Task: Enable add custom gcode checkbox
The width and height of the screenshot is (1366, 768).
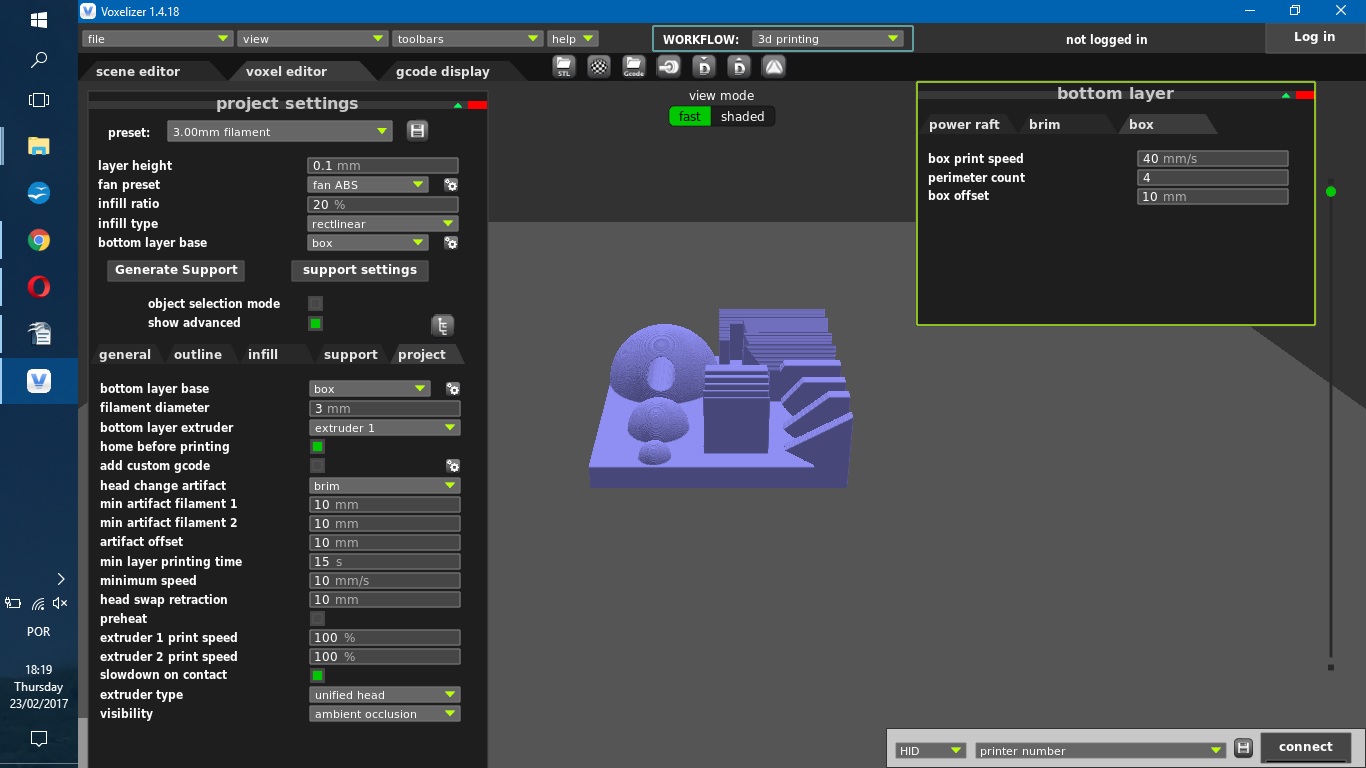Action: click(x=317, y=466)
